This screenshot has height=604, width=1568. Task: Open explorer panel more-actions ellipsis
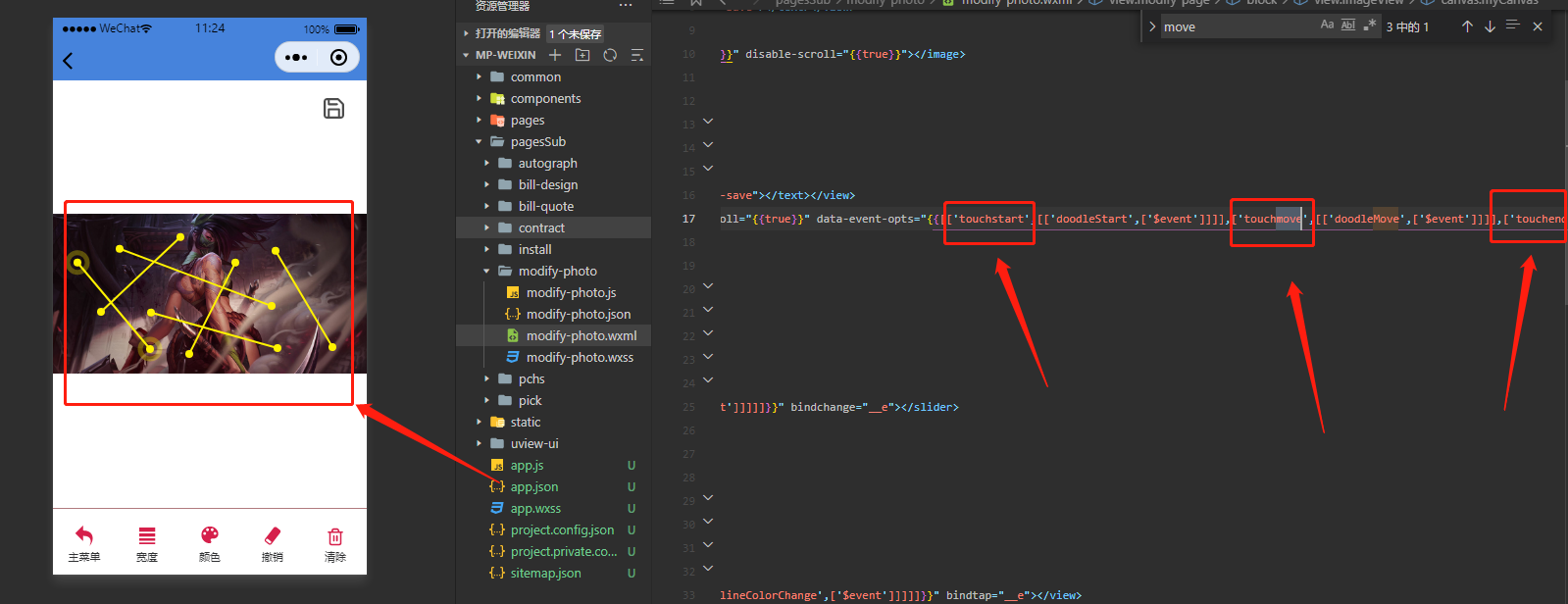(626, 6)
